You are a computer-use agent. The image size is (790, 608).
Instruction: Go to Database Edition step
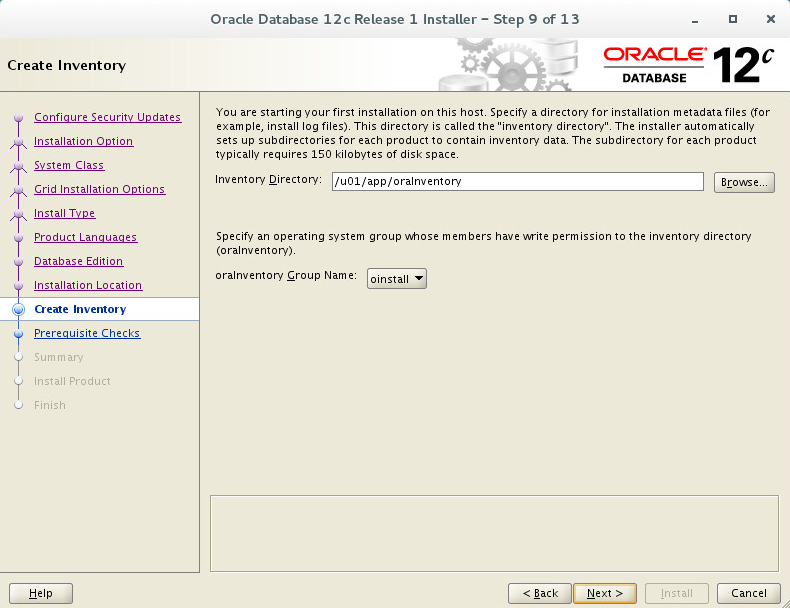pyautogui.click(x=78, y=261)
